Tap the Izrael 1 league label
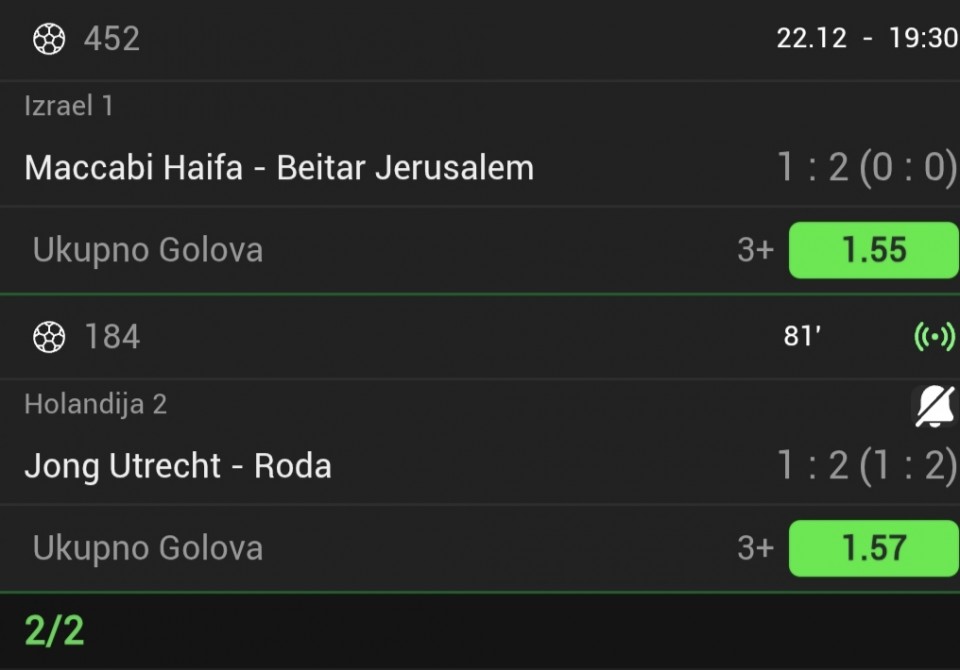 (68, 106)
